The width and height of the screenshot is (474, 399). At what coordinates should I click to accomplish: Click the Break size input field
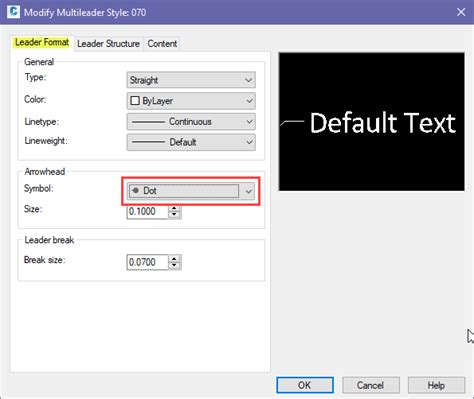[x=147, y=262]
